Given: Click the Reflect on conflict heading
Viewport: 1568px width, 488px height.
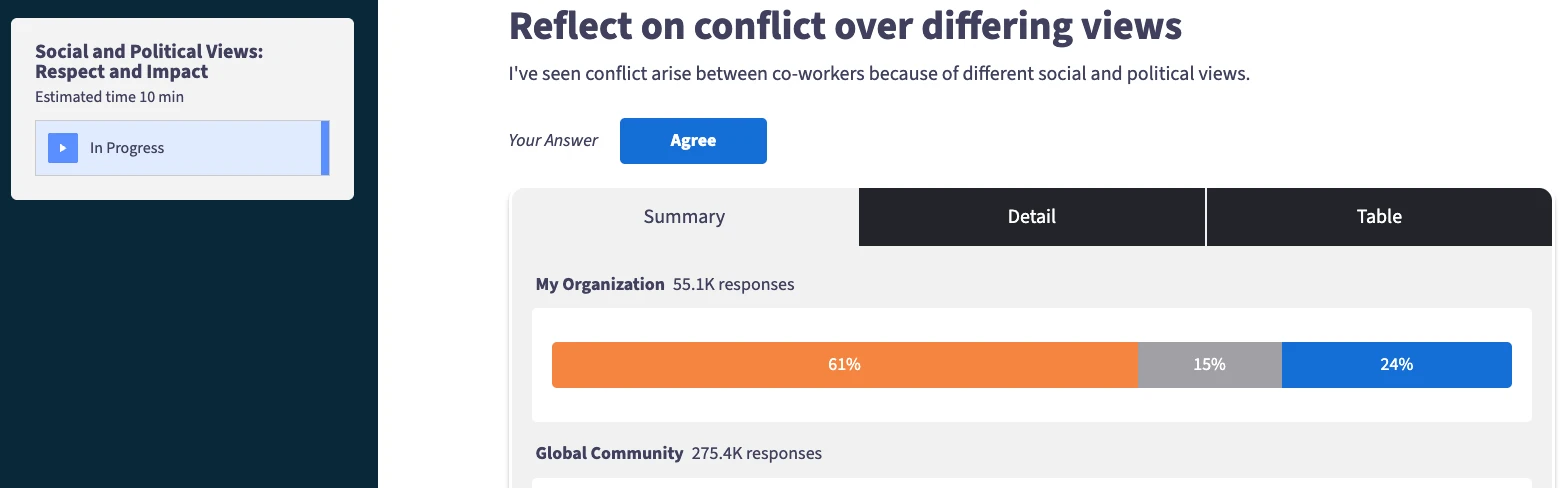Looking at the screenshot, I should point(845,26).
